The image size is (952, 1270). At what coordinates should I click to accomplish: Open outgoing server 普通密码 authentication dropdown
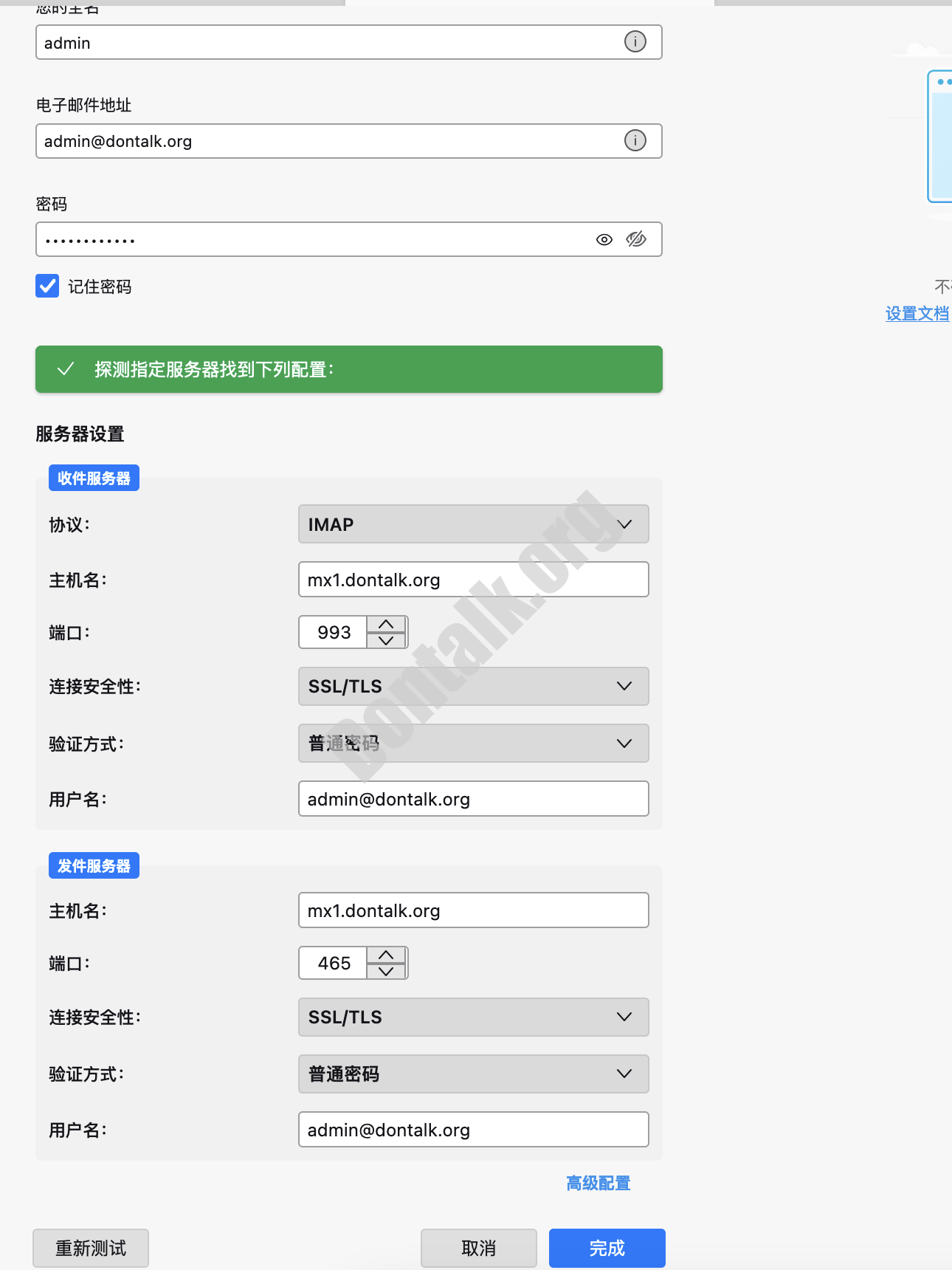[x=473, y=1074]
